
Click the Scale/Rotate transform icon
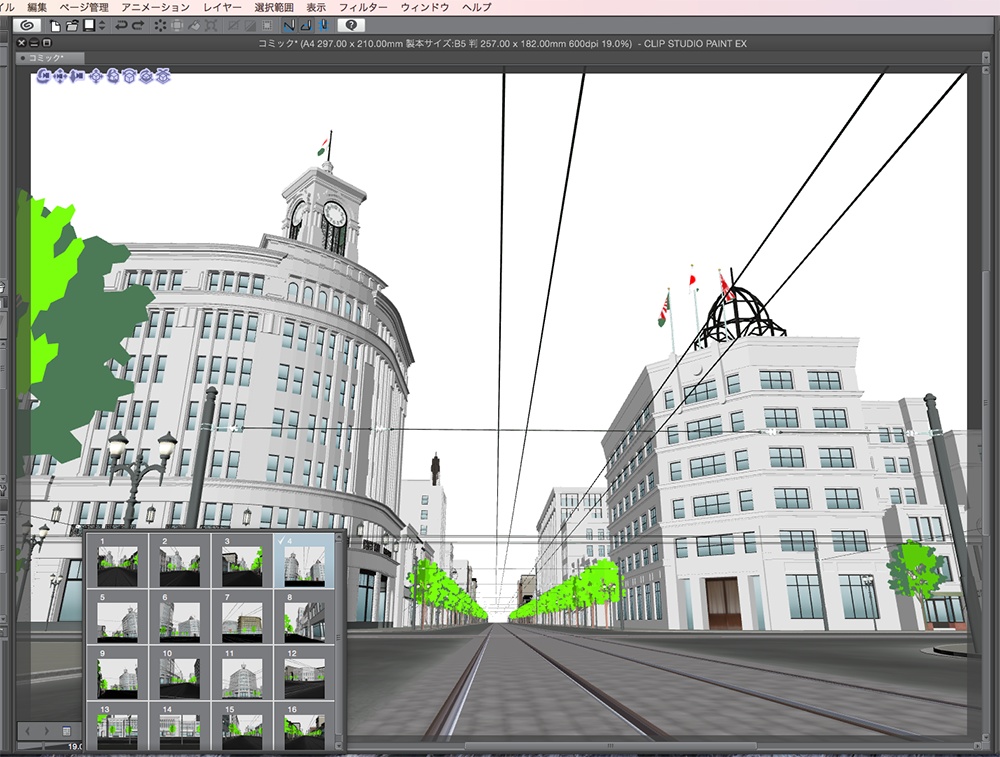(x=211, y=26)
